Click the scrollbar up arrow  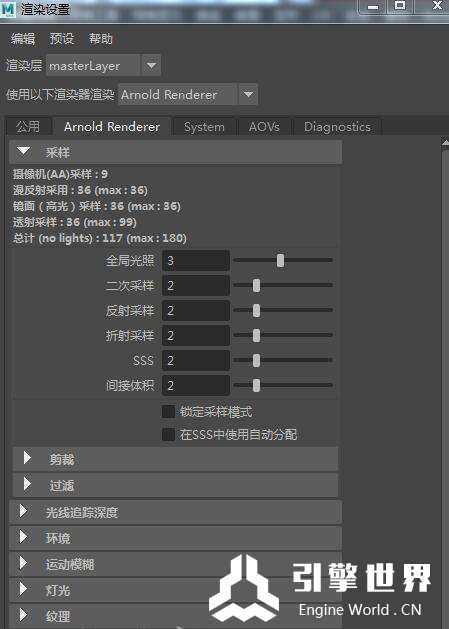pos(445,143)
